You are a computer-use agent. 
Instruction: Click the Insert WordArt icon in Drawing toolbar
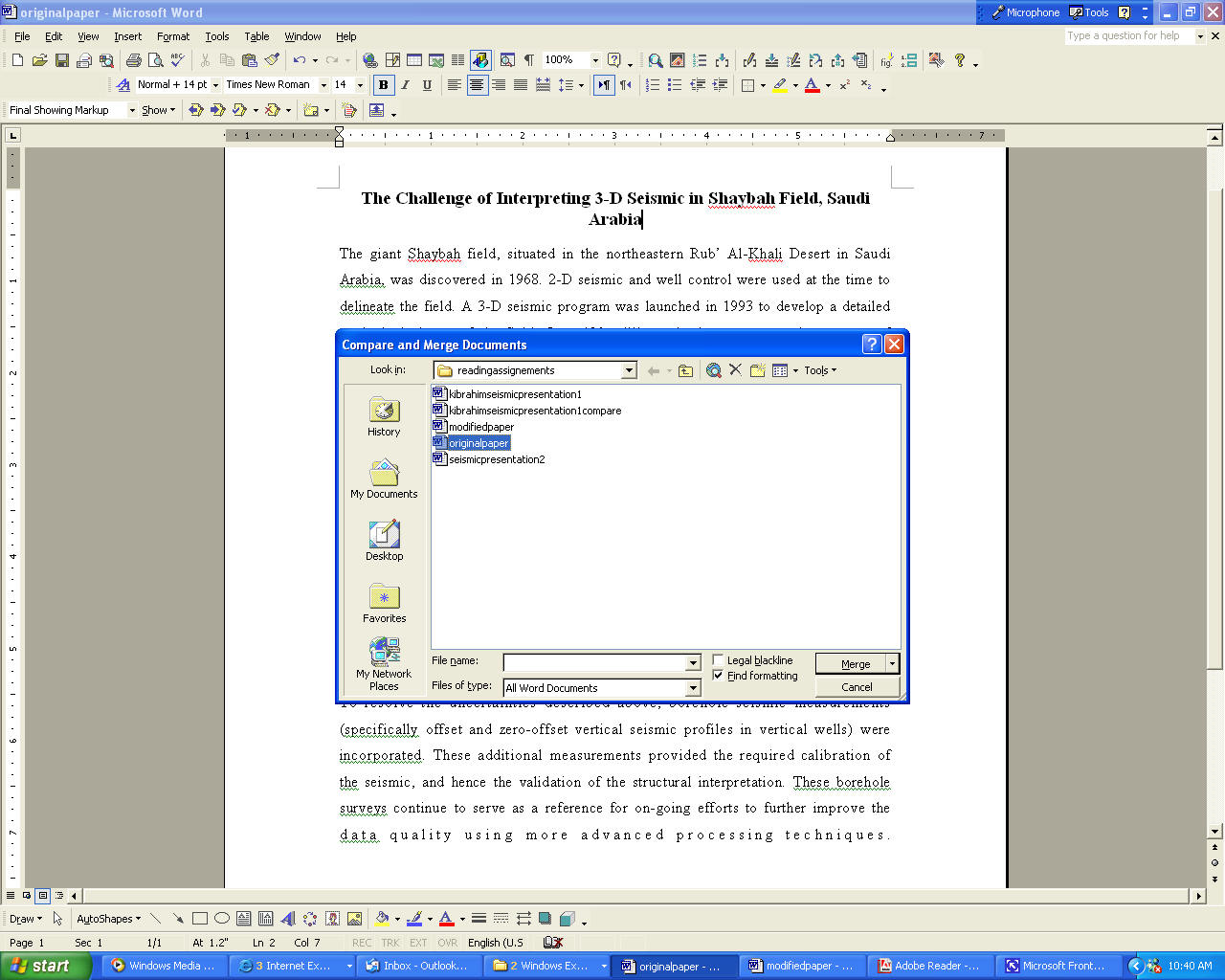pyautogui.click(x=288, y=919)
